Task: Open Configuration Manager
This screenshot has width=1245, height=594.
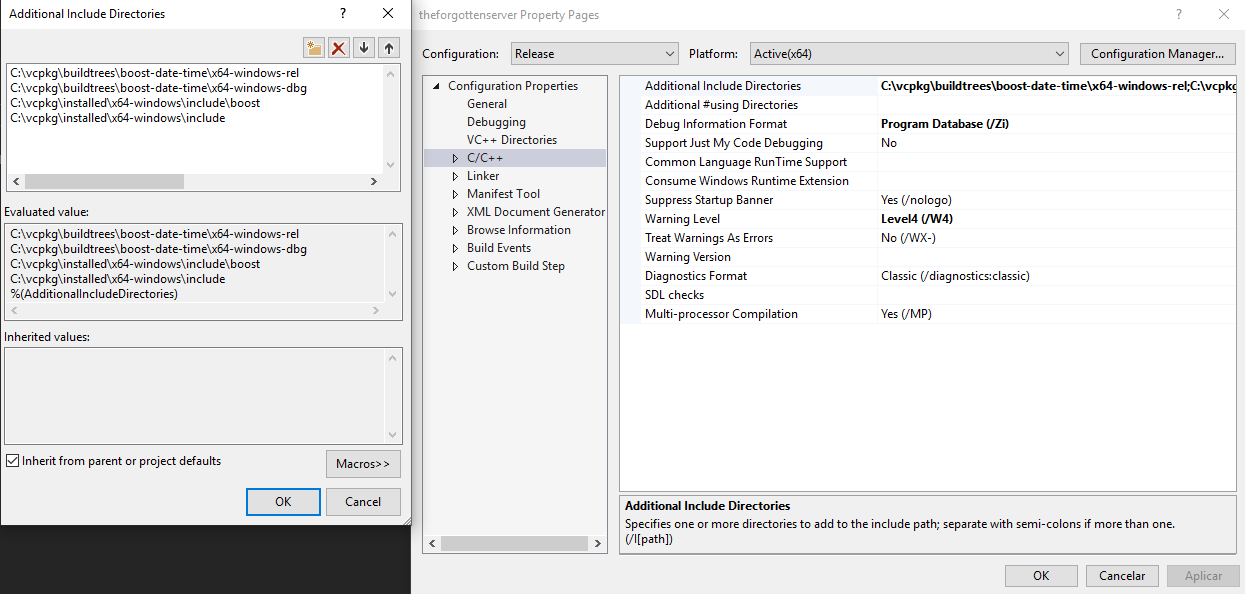Action: [1157, 54]
